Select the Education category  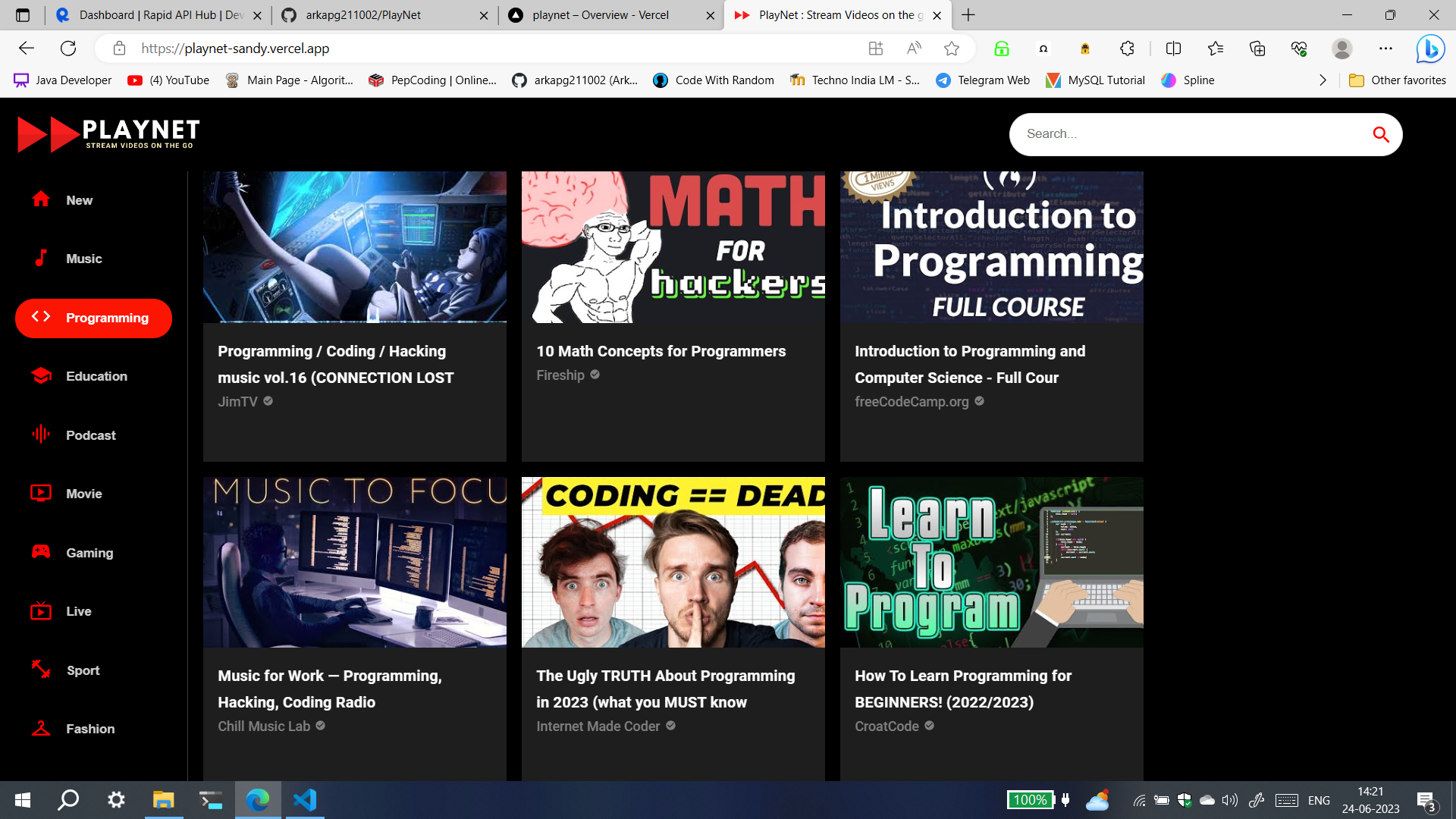(x=96, y=376)
